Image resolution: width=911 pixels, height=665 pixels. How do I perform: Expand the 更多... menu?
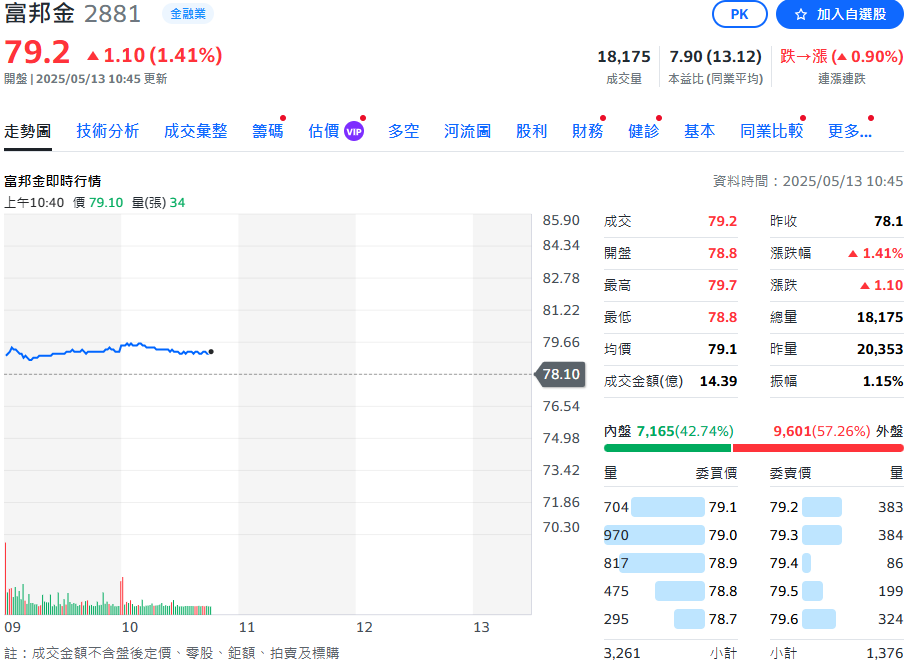[849, 131]
